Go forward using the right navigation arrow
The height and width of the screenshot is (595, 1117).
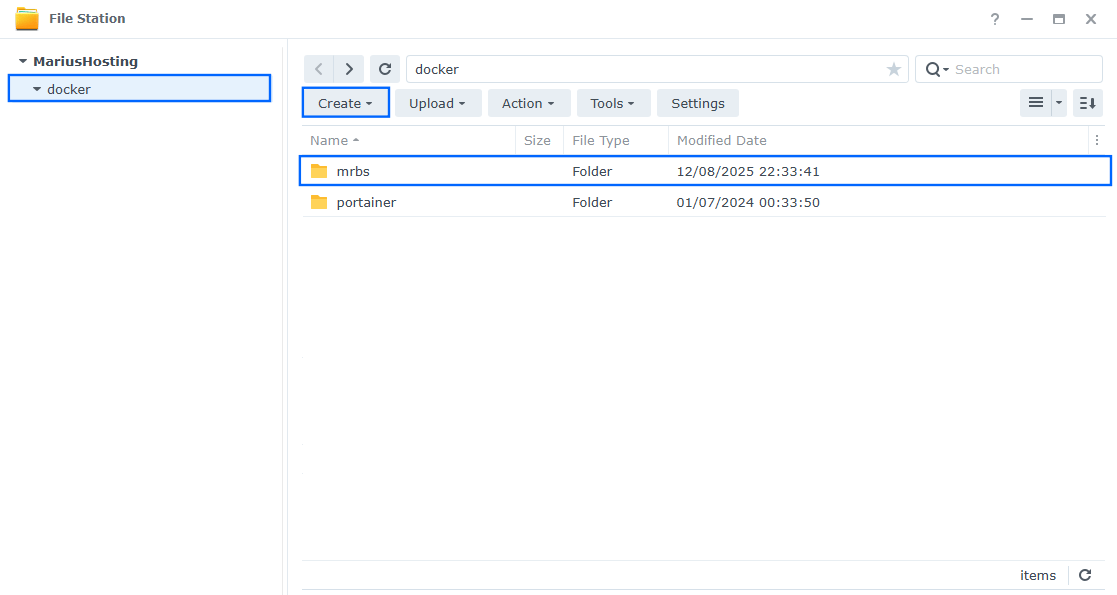[348, 69]
